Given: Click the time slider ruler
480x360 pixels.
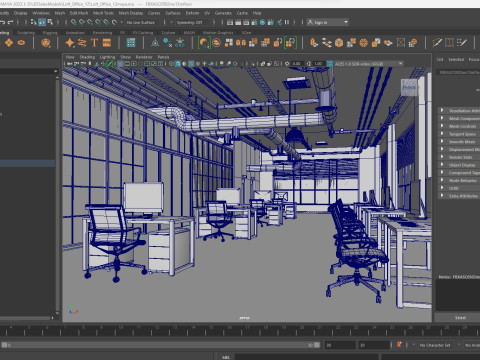Looking at the screenshot, I should pyautogui.click(x=240, y=330).
